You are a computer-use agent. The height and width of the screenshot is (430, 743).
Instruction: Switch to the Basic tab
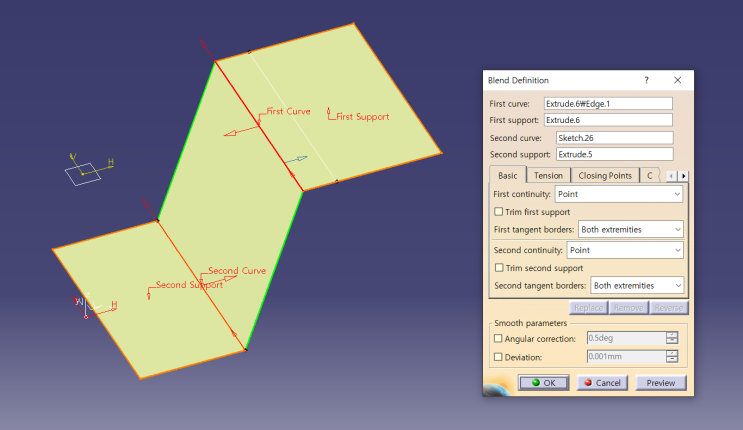(x=507, y=175)
